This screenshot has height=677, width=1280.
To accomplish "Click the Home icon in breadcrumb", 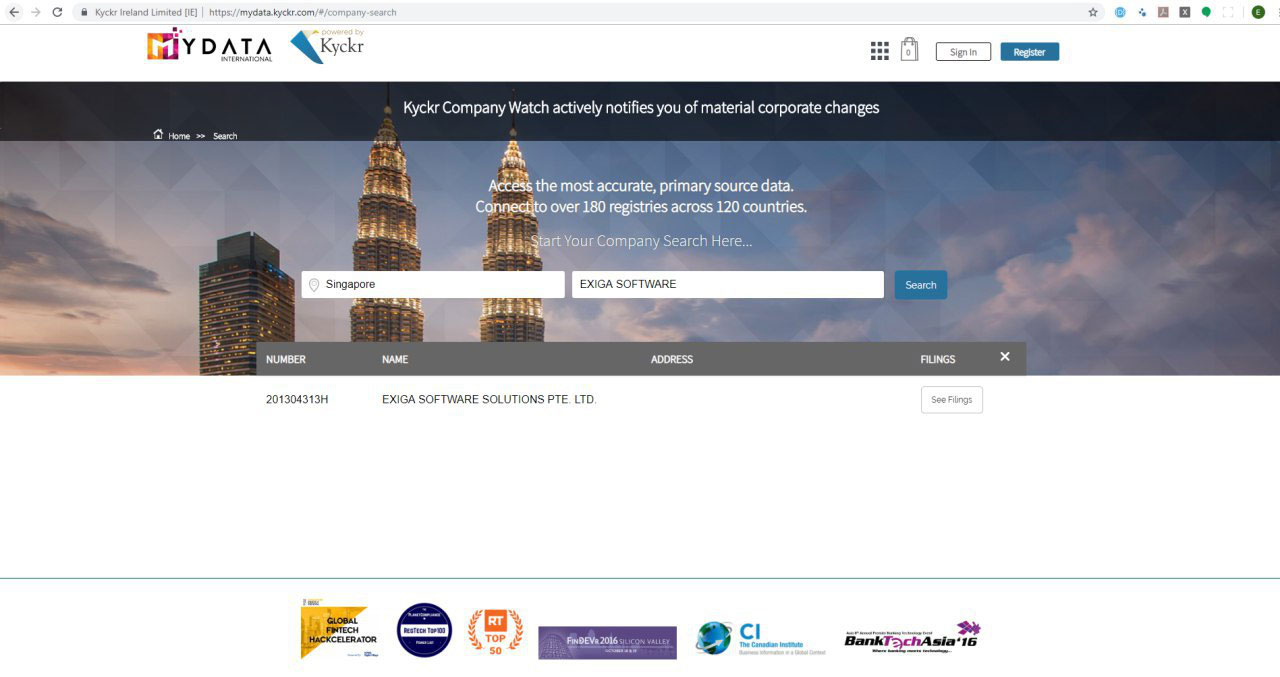I will (158, 135).
